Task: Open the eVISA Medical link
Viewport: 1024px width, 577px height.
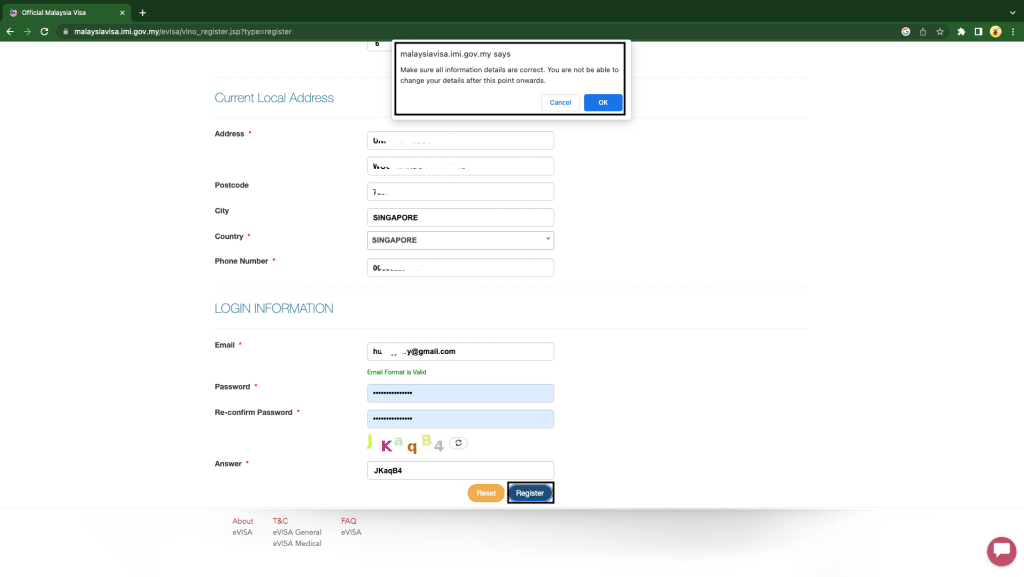Action: 297,543
